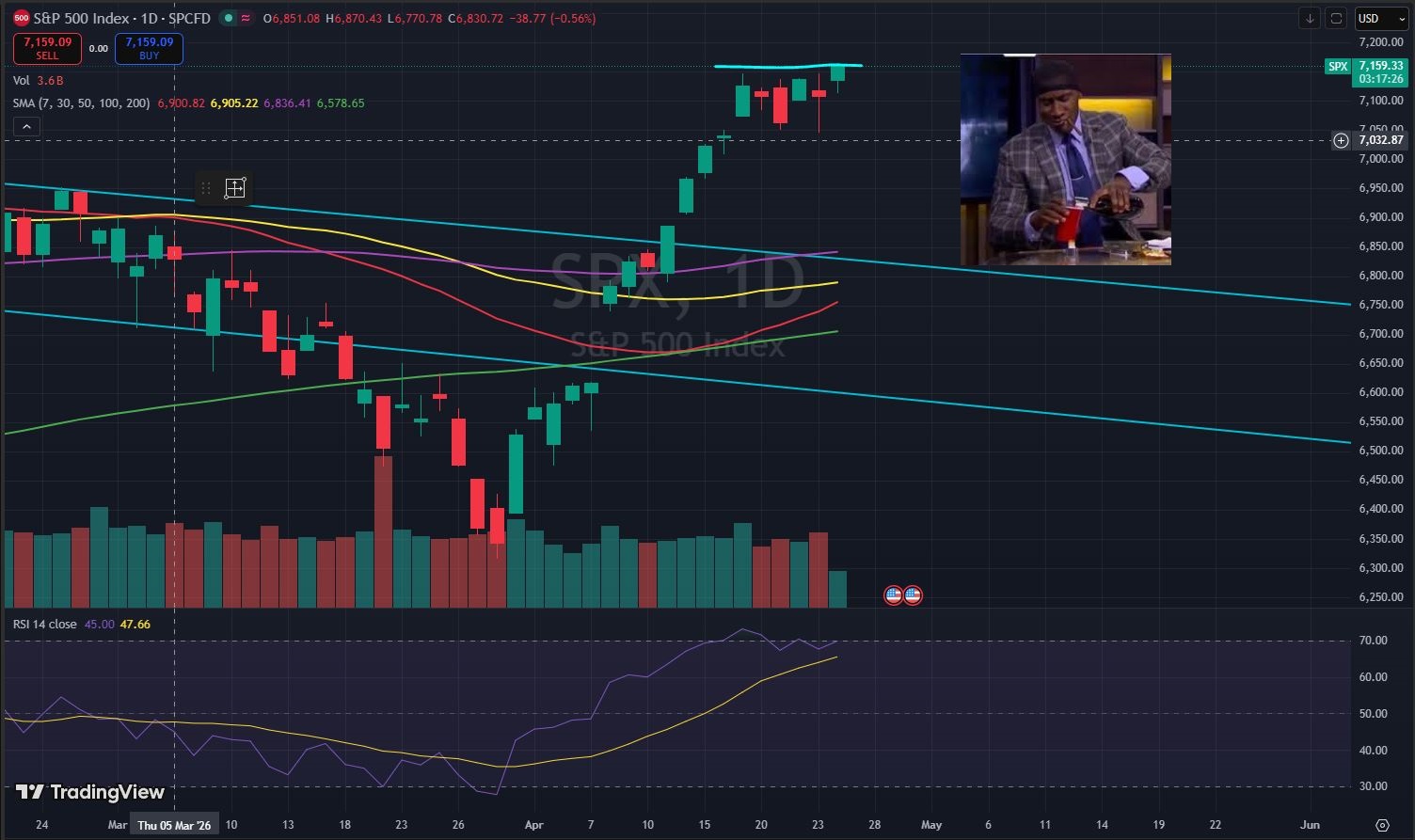This screenshot has height=840, width=1415.
Task: Click the Jun label on time axis
Action: (x=1310, y=825)
